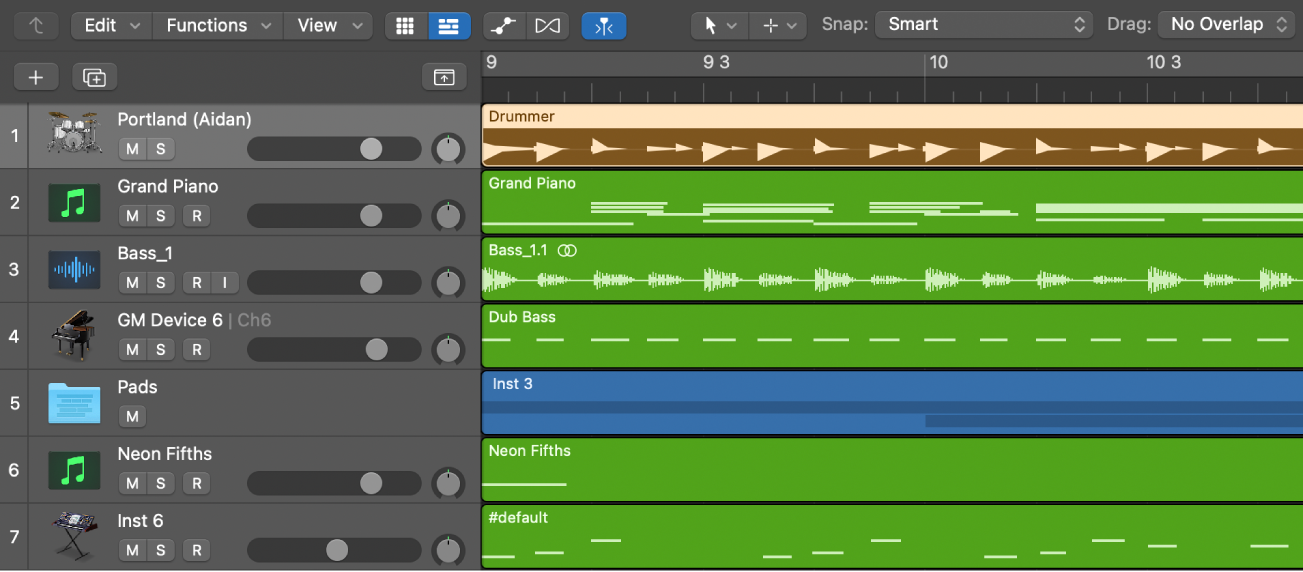Open the Drag No Overlap dropdown

click(1227, 25)
